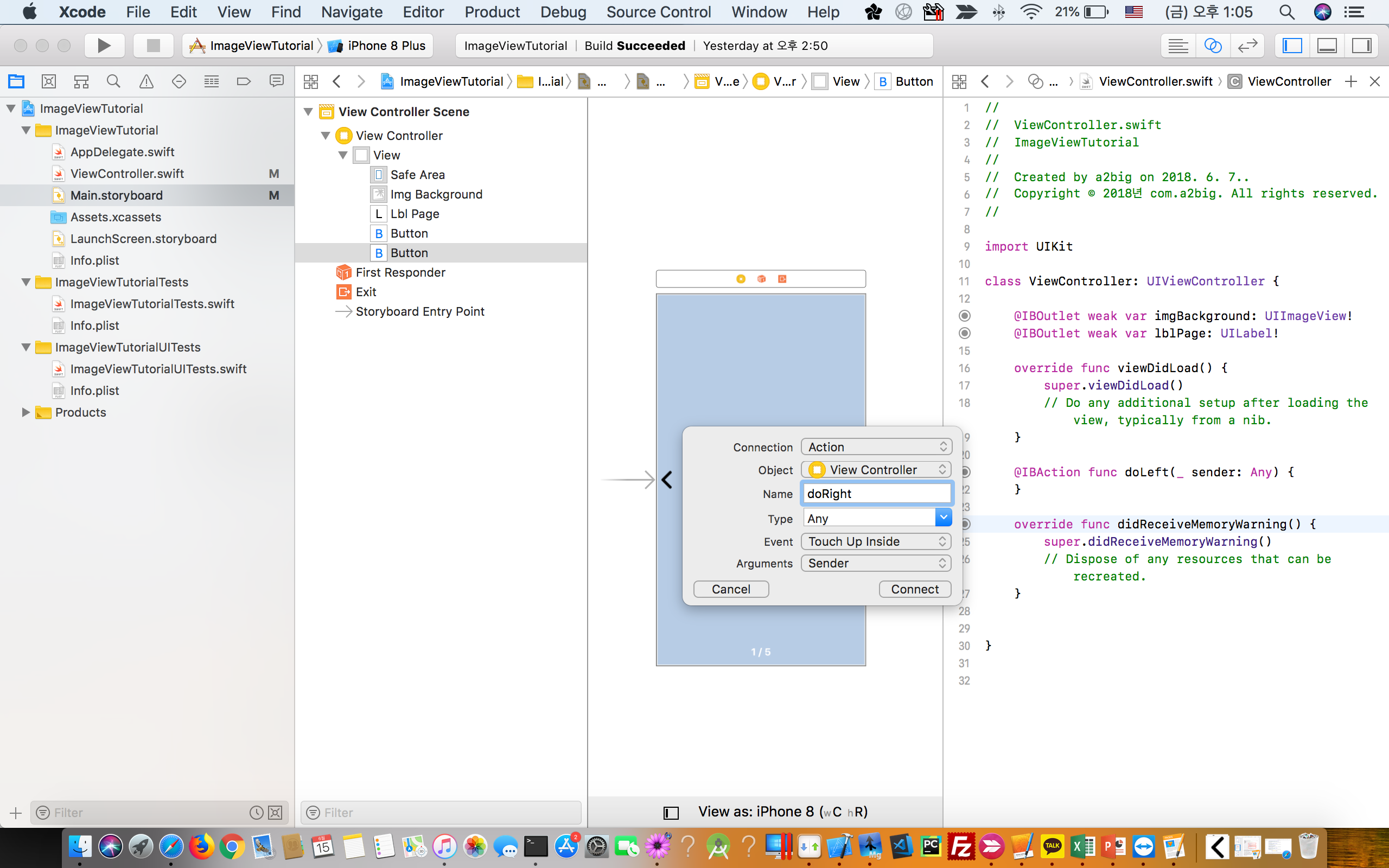Select Img Background in document outline
The width and height of the screenshot is (1389, 868).
click(436, 194)
